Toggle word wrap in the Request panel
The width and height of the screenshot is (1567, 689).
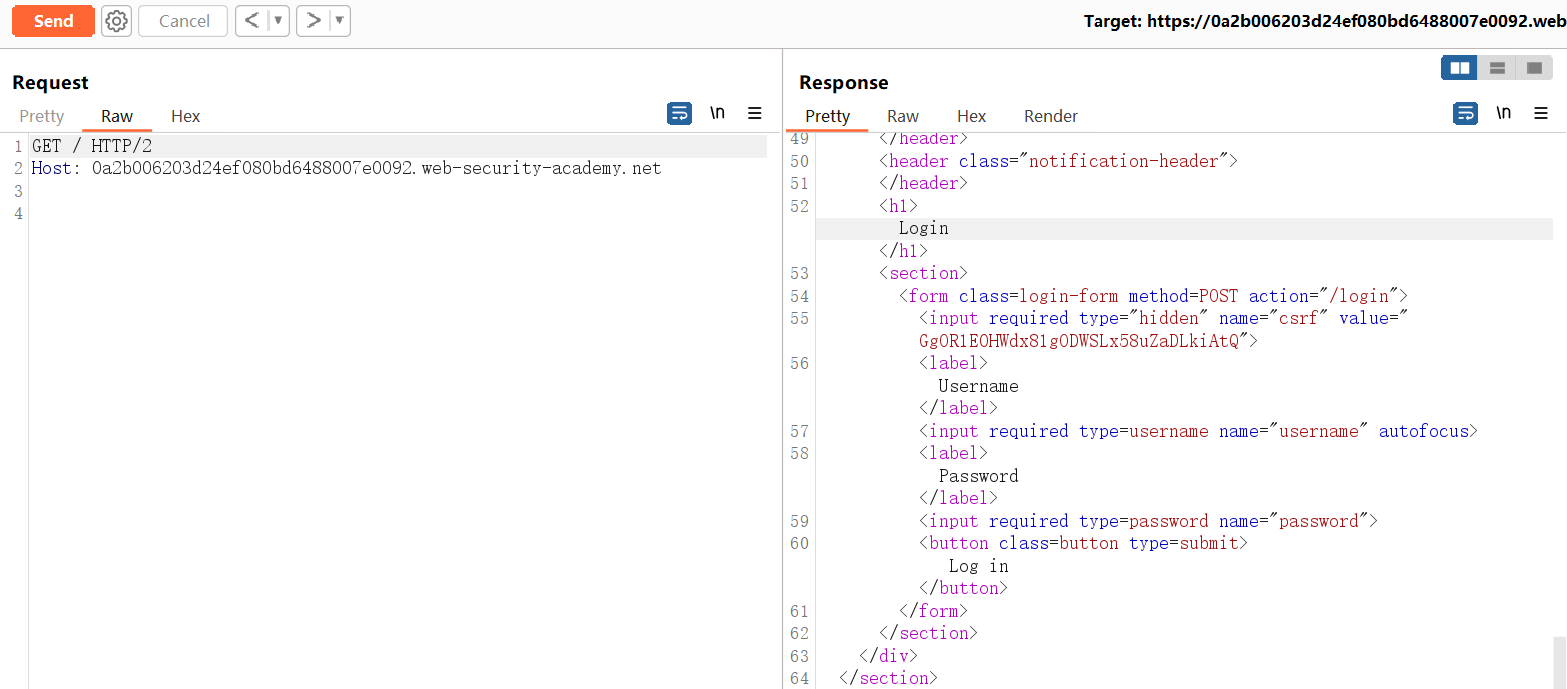tap(679, 114)
